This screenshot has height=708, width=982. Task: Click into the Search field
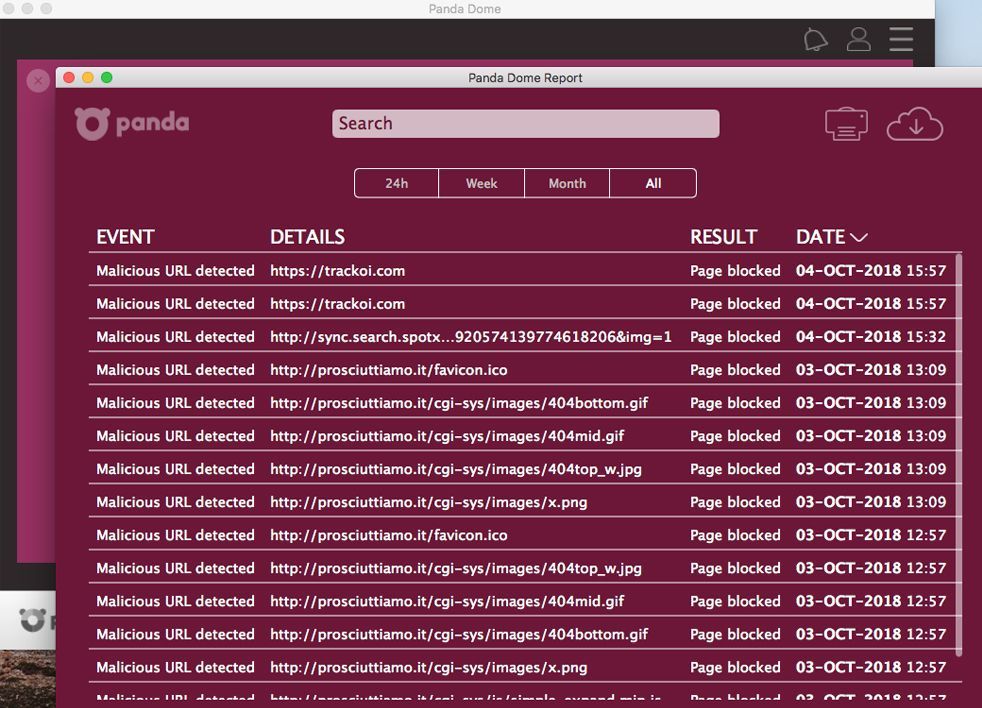coord(525,123)
